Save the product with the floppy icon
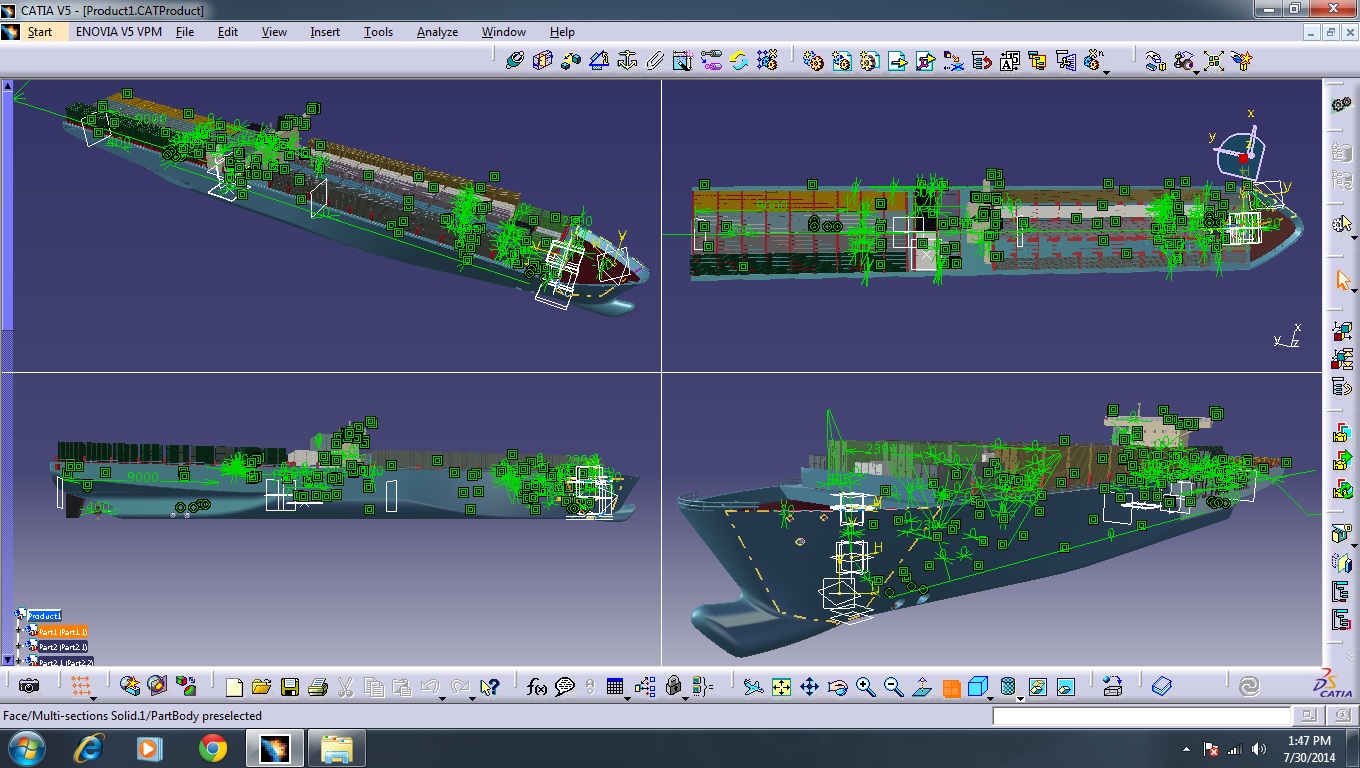 pyautogui.click(x=290, y=687)
